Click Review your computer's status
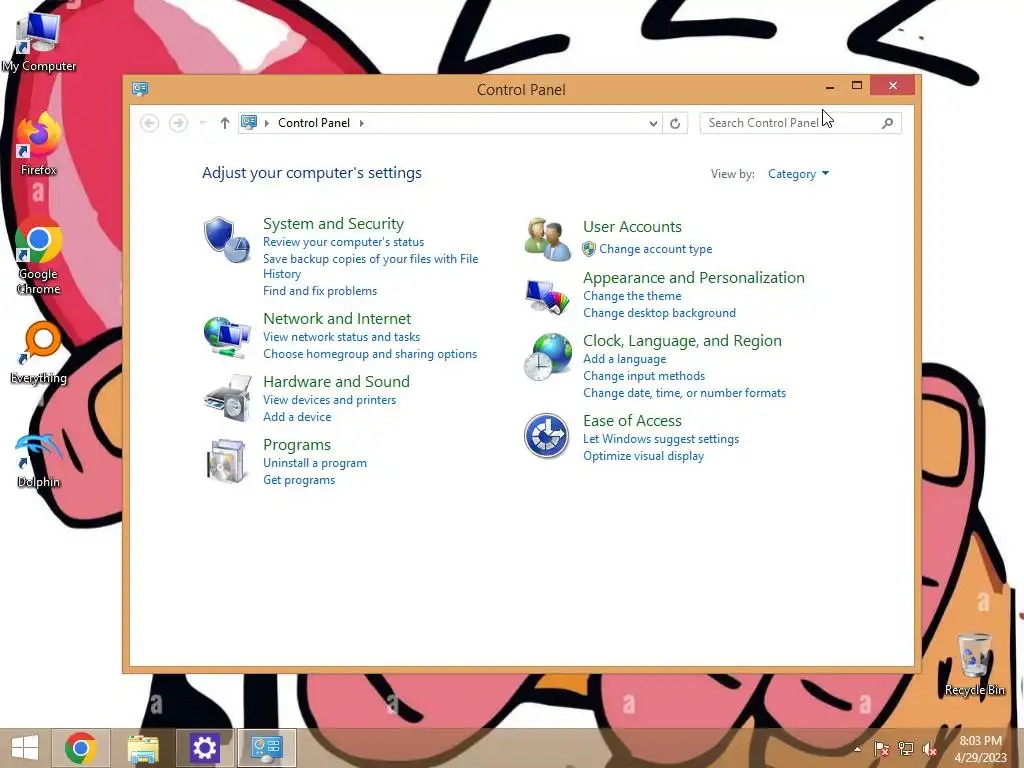This screenshot has width=1024, height=768. (x=344, y=242)
